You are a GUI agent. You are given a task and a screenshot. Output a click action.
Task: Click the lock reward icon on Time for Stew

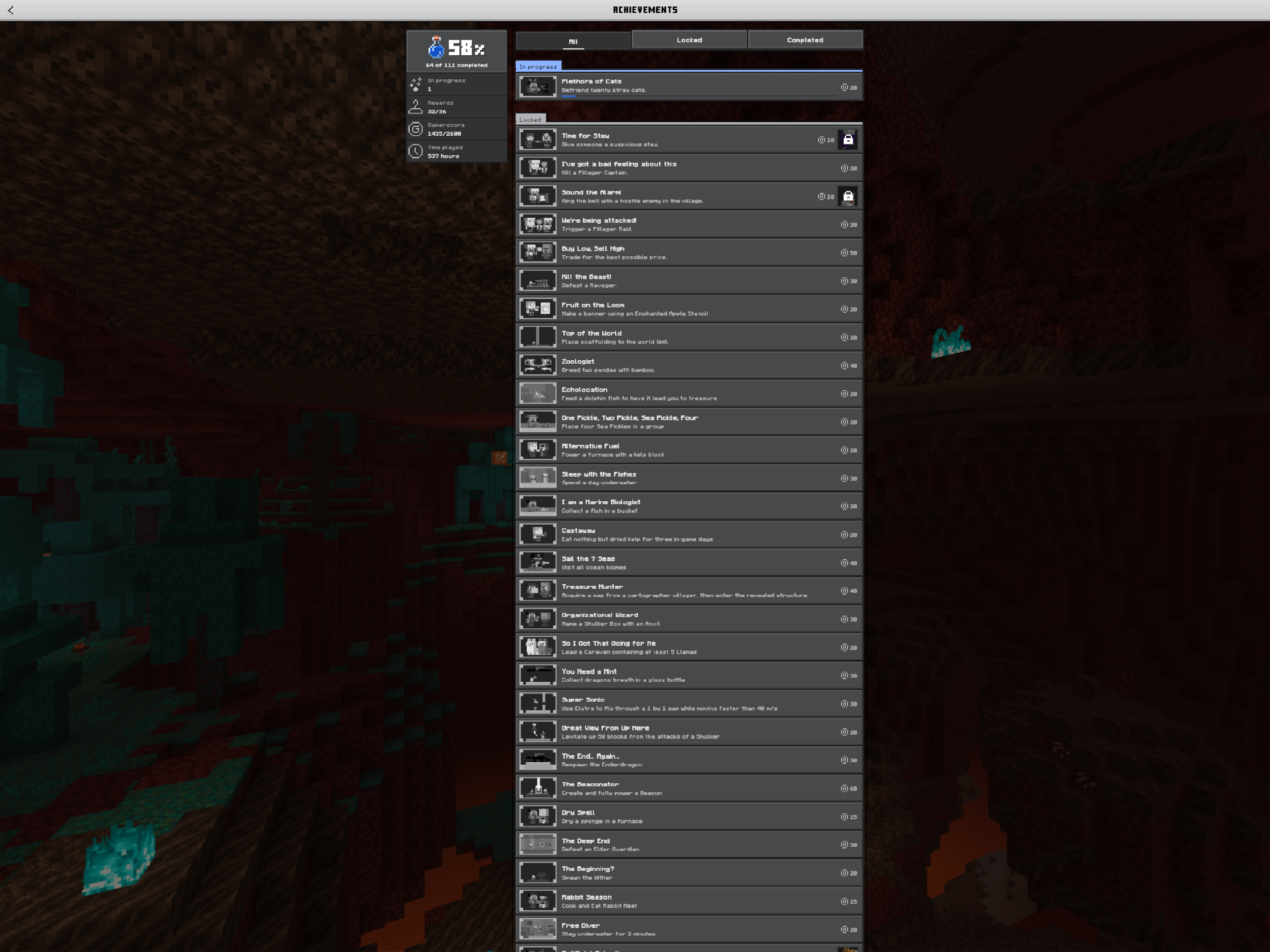coord(847,140)
